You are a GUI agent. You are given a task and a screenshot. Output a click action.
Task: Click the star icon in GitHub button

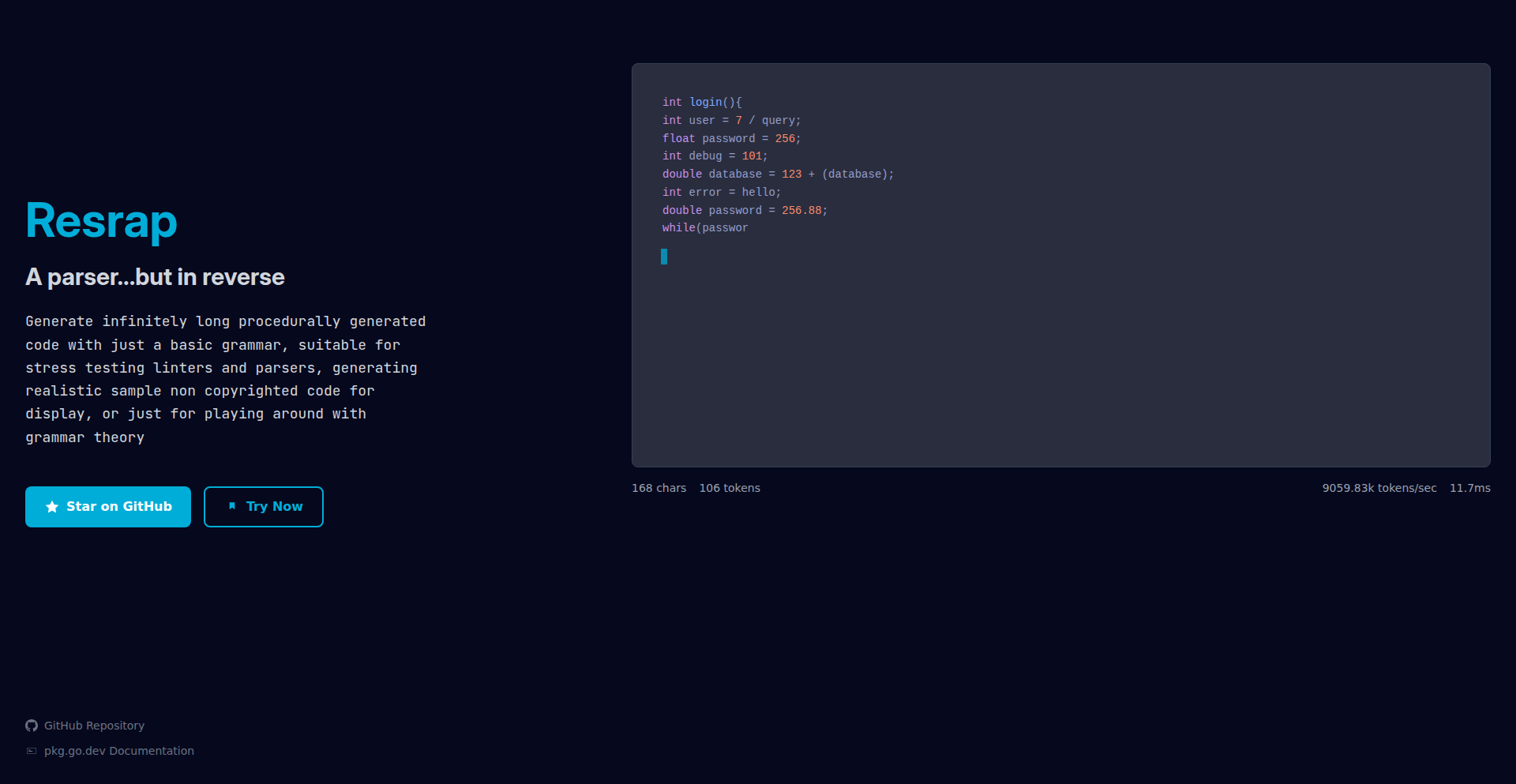pos(52,507)
